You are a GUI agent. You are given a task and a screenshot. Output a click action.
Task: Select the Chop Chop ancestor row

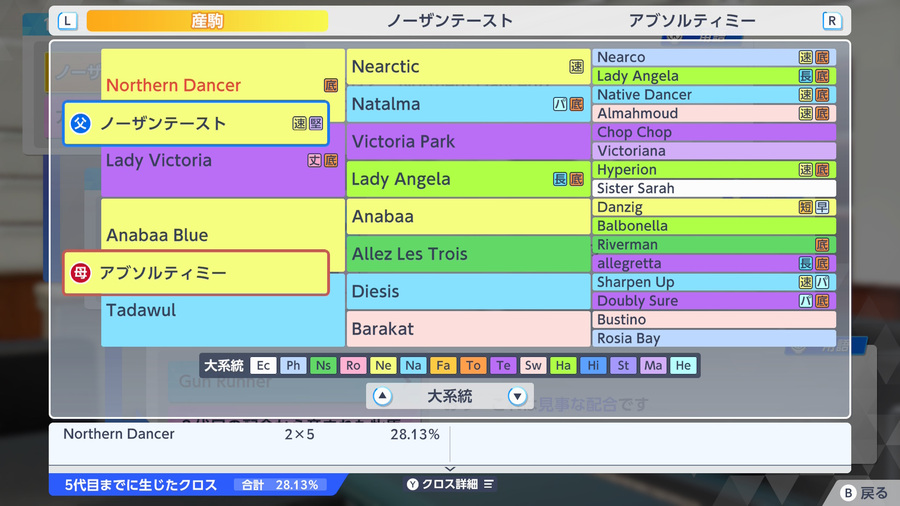click(714, 132)
